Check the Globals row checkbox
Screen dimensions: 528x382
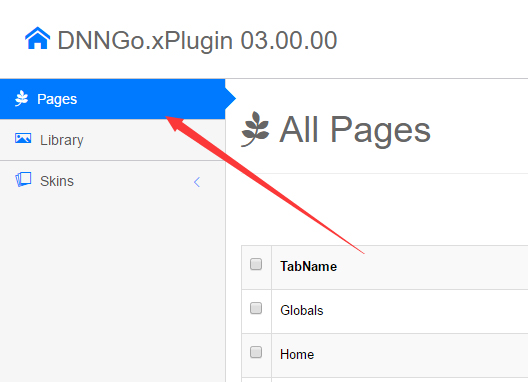point(256,308)
